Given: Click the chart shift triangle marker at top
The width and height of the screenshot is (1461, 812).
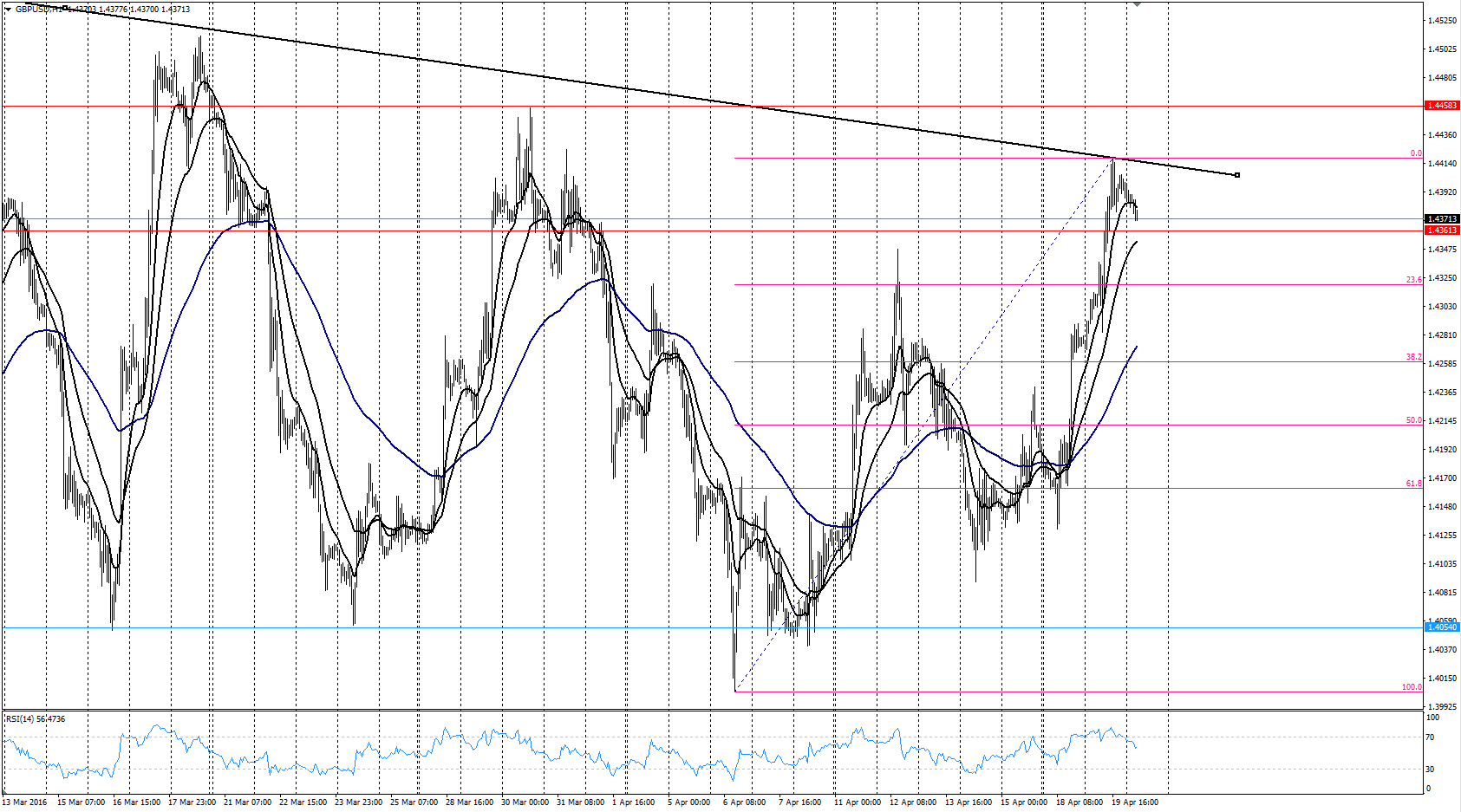Looking at the screenshot, I should tap(1137, 4).
